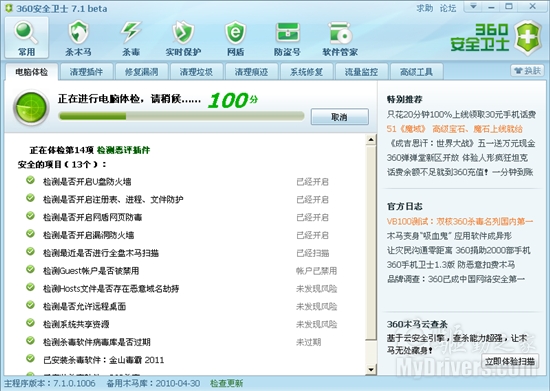Click the checkmark icon beside 检测是否开启U盘防火墙

(31, 180)
